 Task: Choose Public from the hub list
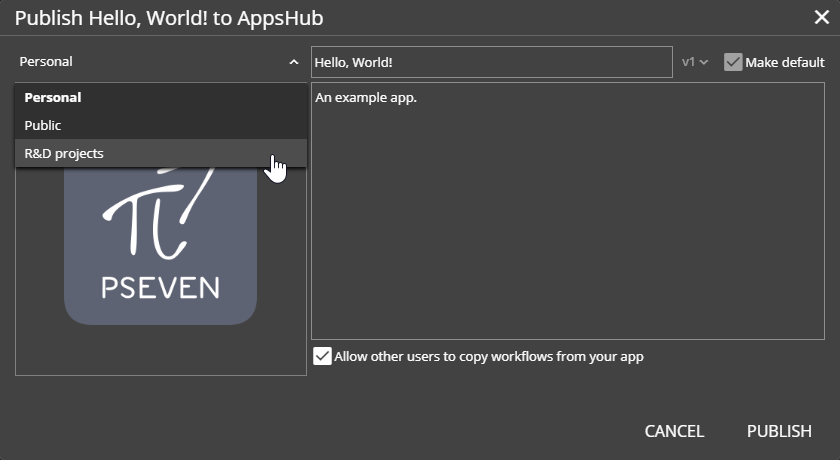(x=43, y=126)
